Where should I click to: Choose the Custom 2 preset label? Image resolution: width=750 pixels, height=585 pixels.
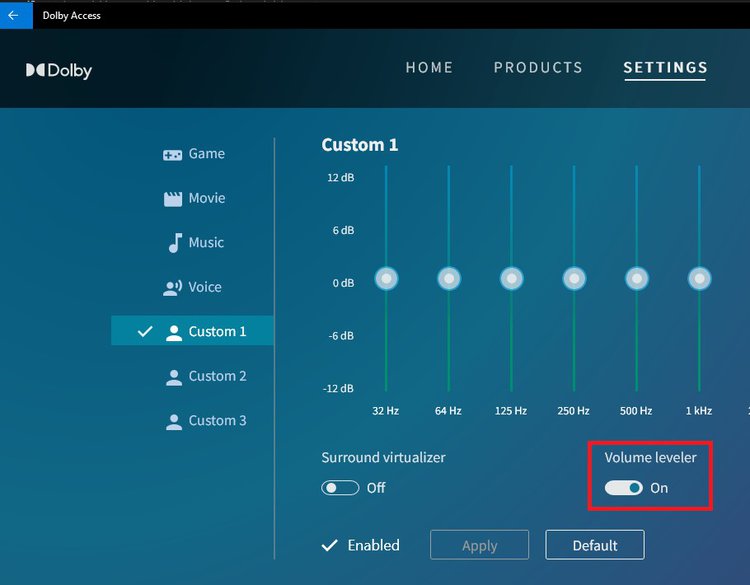point(217,376)
